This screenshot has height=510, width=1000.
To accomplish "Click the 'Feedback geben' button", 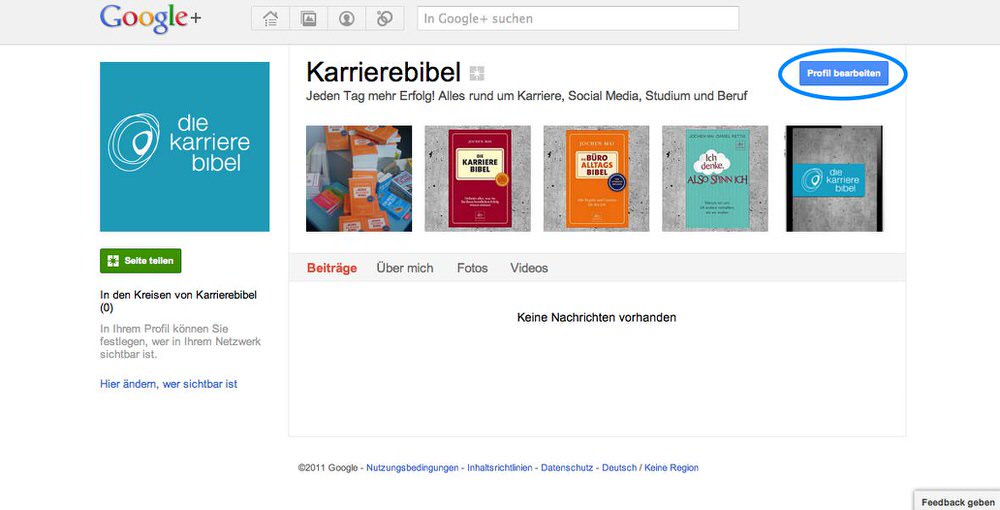I will pyautogui.click(x=957, y=502).
